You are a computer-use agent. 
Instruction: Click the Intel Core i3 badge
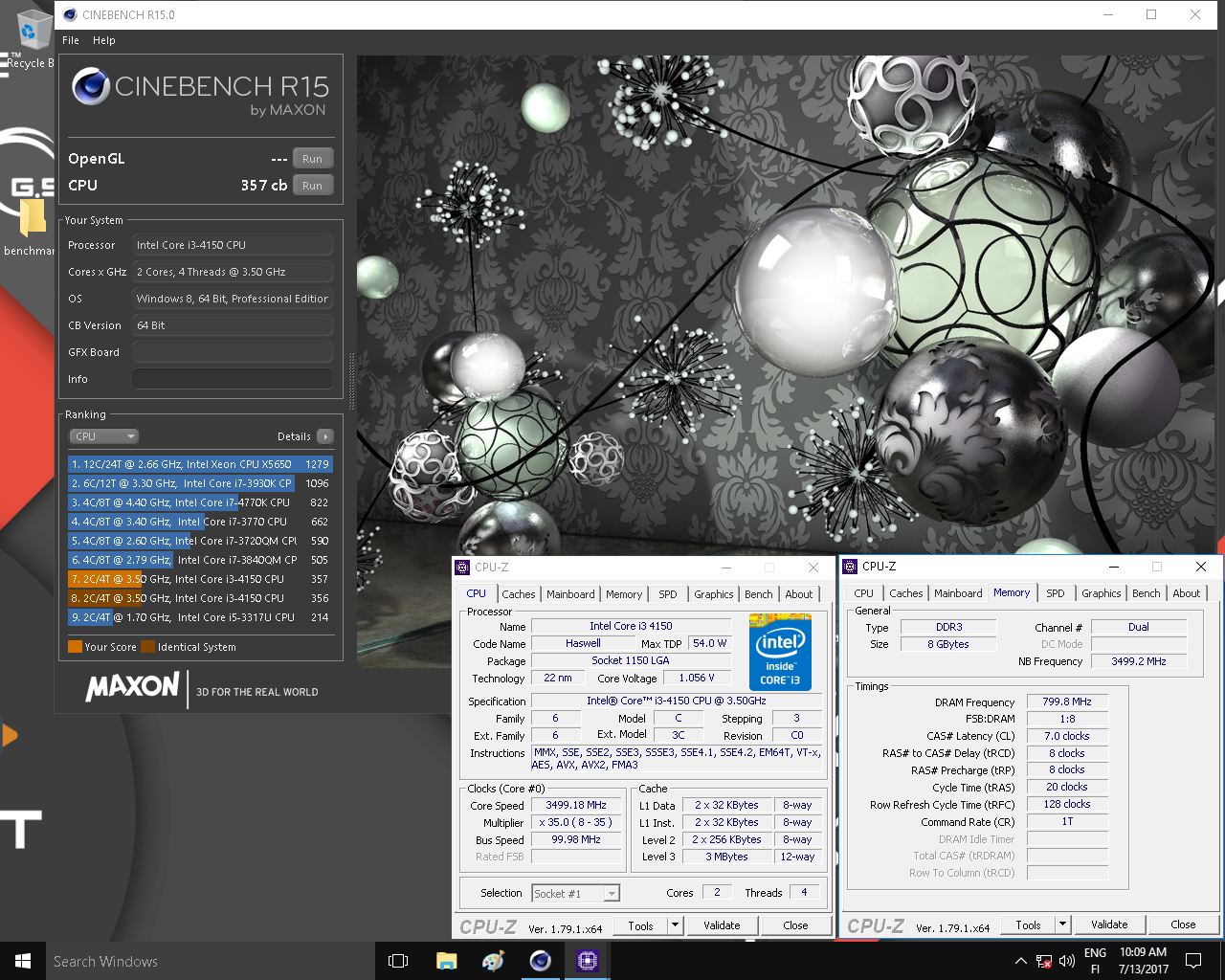(x=780, y=654)
